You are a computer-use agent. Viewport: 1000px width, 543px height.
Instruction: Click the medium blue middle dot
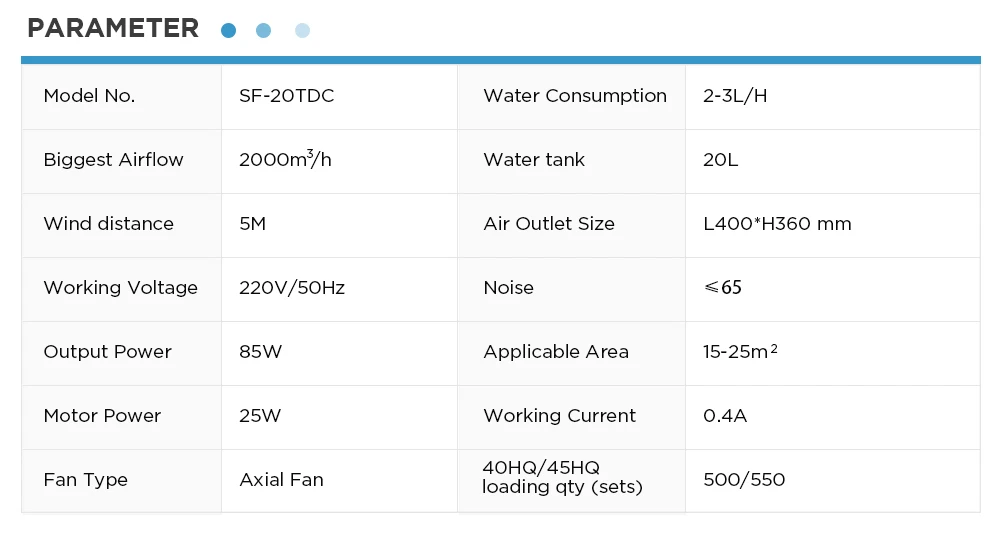coord(263,30)
